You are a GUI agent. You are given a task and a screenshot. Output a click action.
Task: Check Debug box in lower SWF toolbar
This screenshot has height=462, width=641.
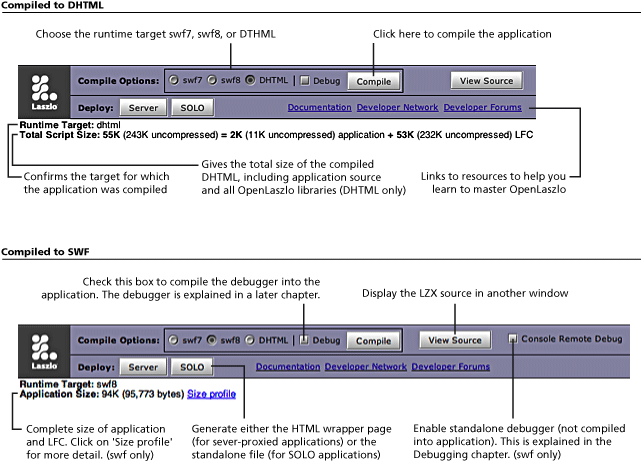(304, 340)
